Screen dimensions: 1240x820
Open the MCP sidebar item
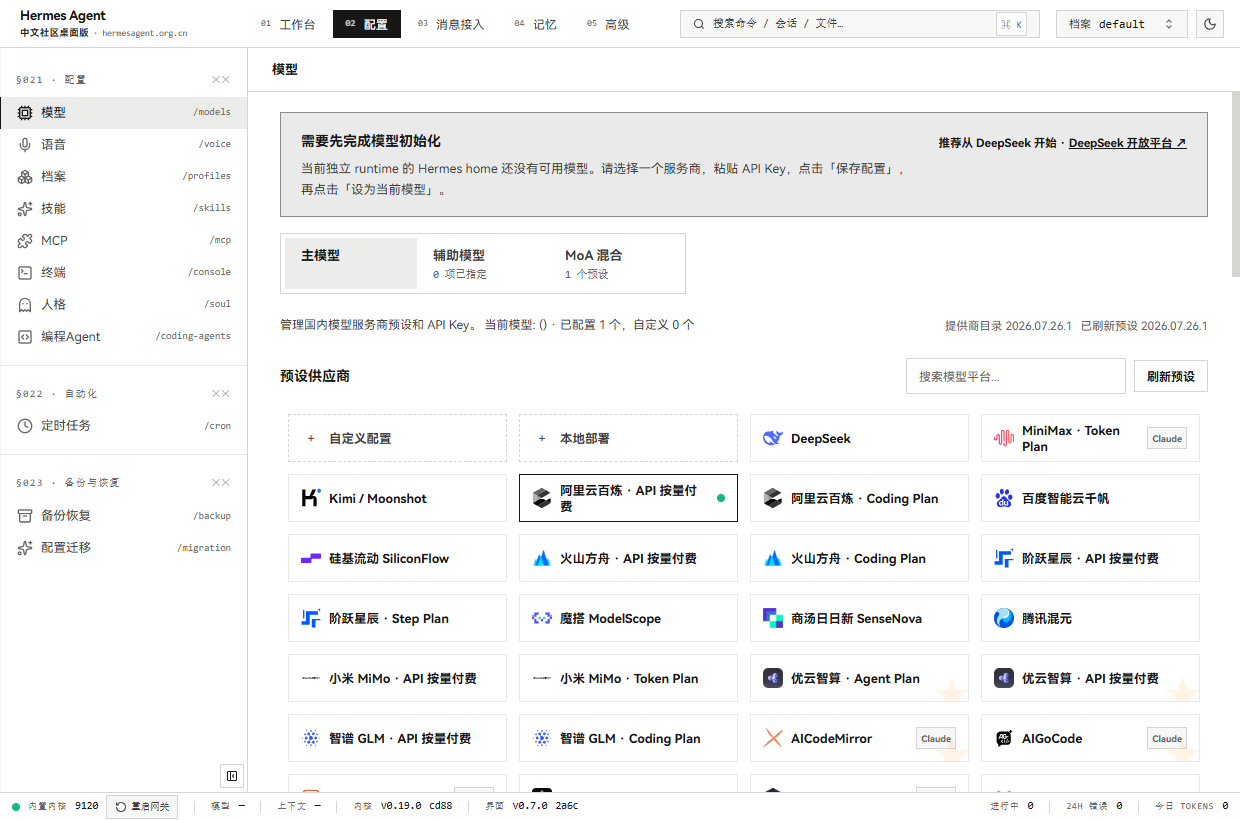click(x=124, y=241)
